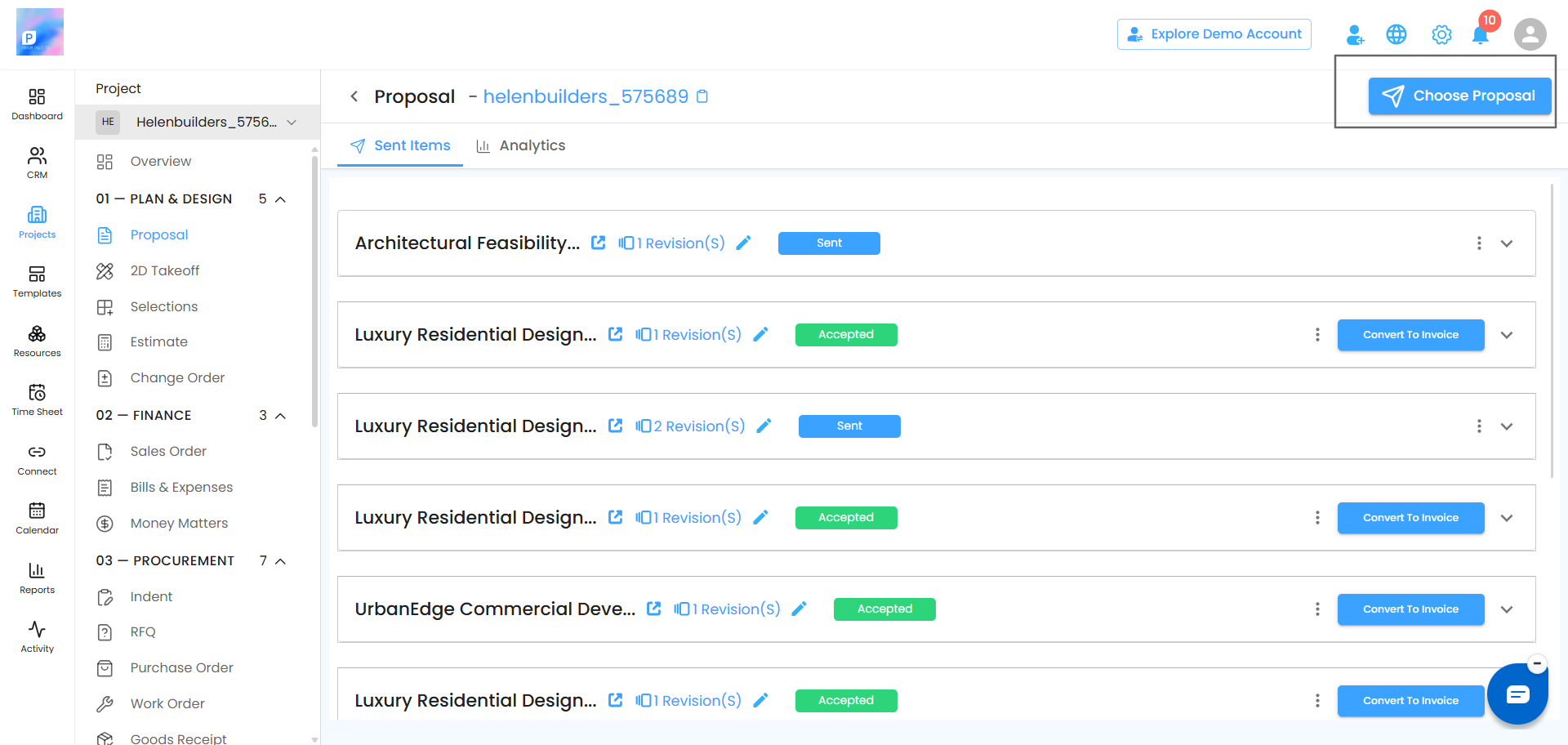Convert UrbanEdge Commercial proposal to invoice
Viewport: 1568px width, 745px height.
1410,609
